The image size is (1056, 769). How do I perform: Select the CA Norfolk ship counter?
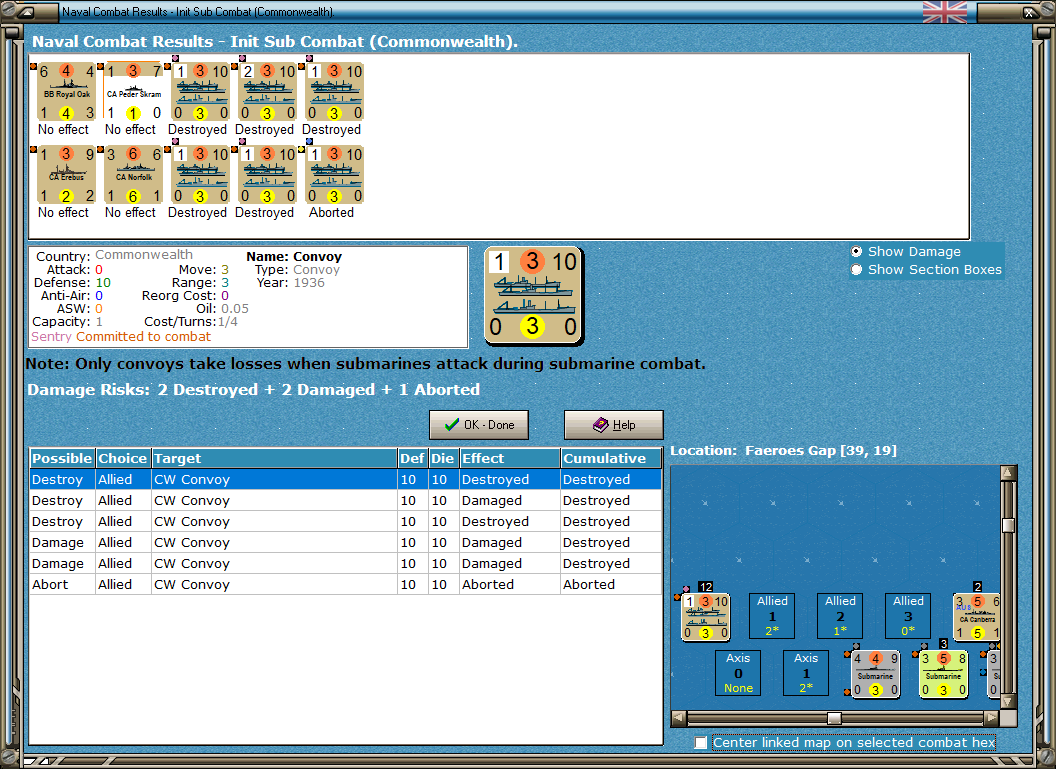pos(133,175)
